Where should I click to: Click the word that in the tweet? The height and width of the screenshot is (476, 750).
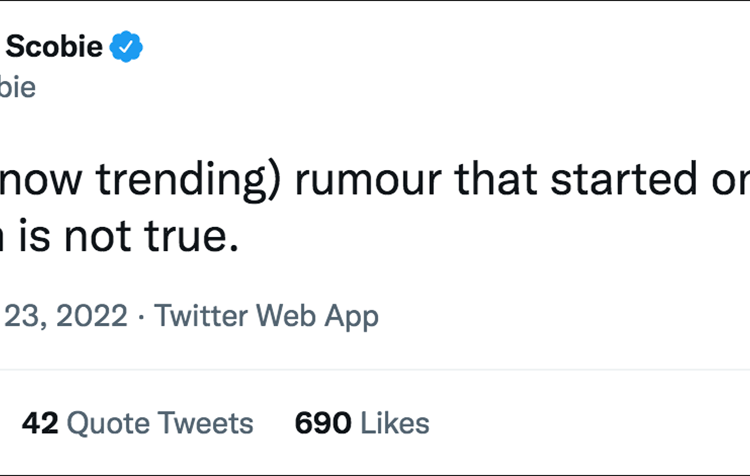496,179
